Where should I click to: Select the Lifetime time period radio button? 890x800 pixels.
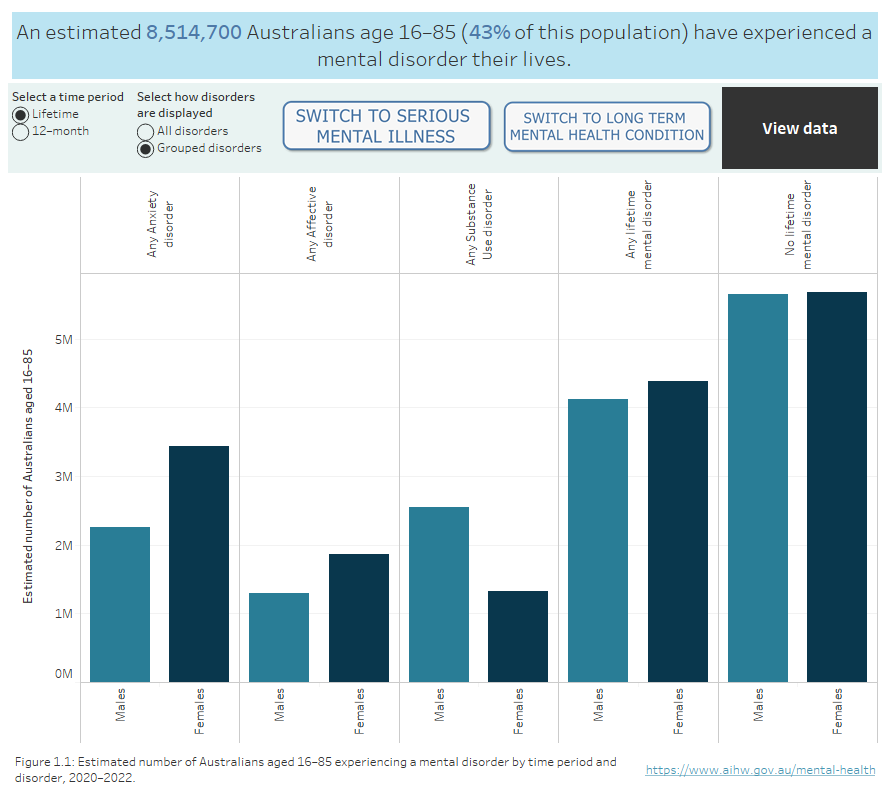coord(21,113)
